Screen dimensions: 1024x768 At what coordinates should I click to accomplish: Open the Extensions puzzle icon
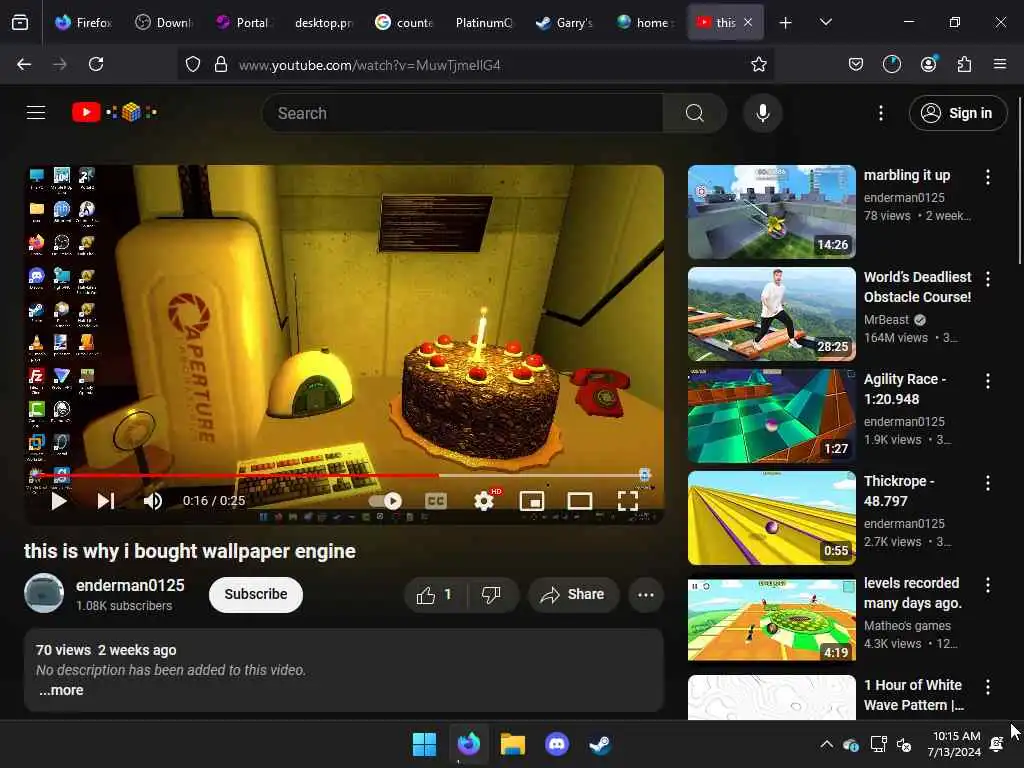pos(964,64)
